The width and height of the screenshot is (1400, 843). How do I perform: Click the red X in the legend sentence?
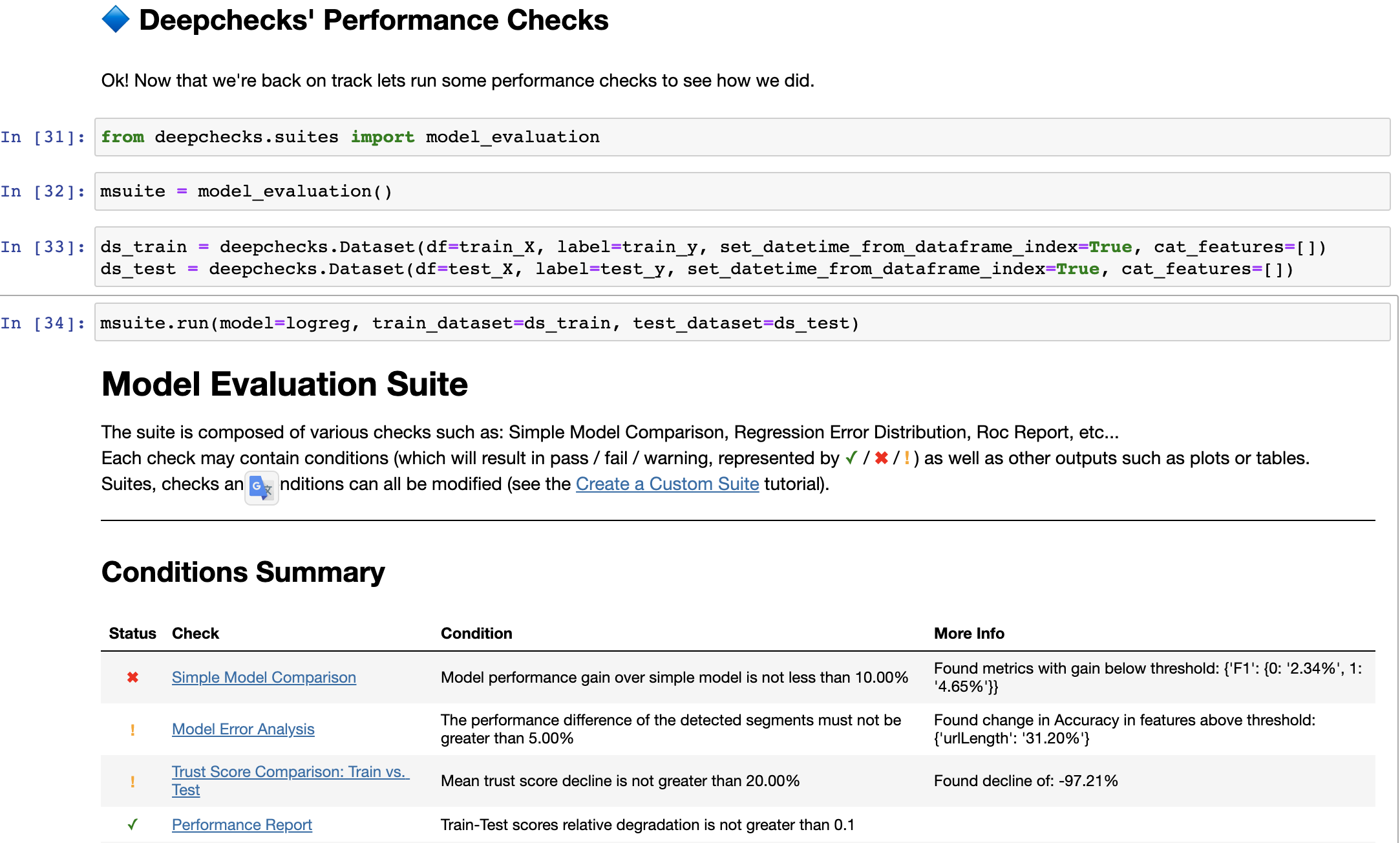click(x=881, y=458)
